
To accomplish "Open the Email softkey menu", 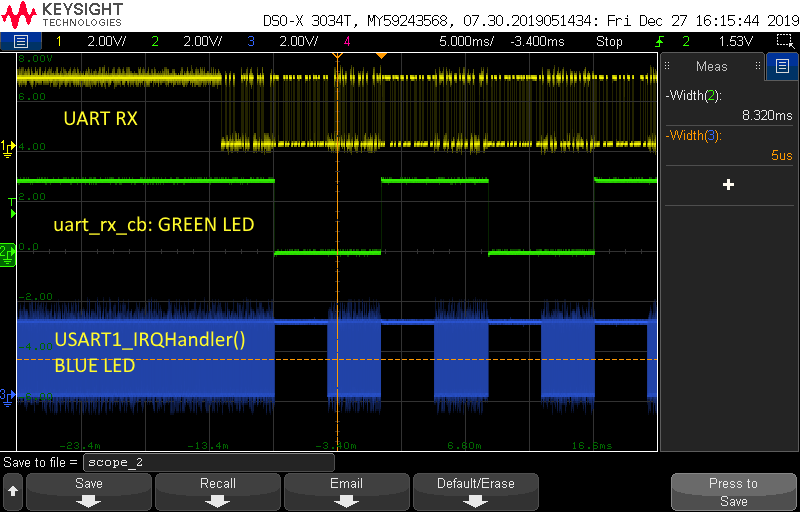I will point(347,492).
